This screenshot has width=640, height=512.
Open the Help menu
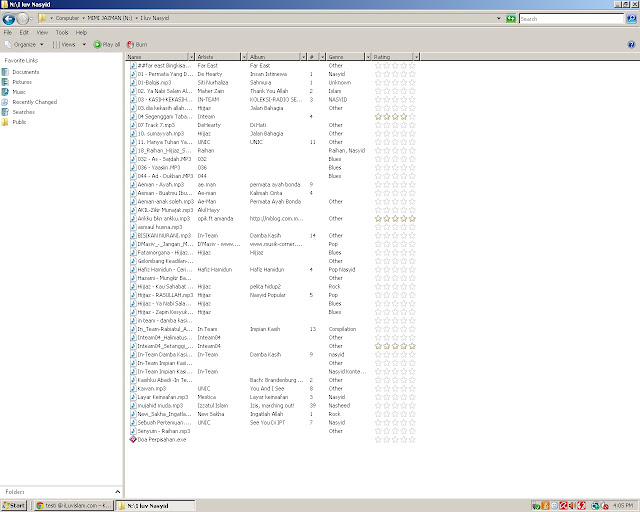[81, 33]
